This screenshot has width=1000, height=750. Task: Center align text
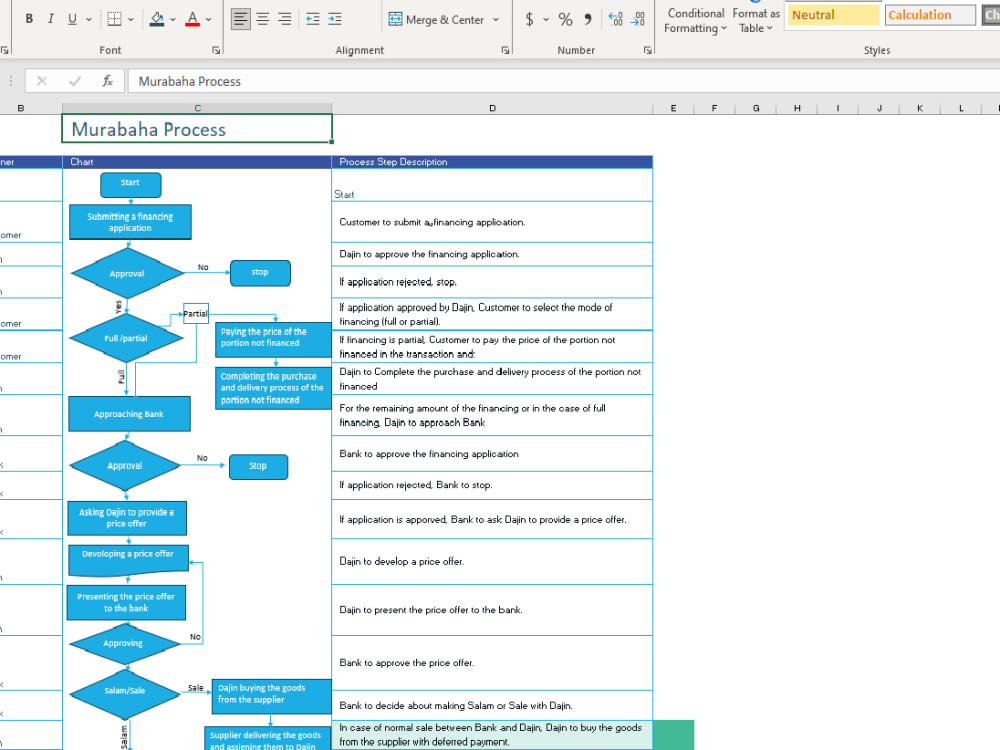click(x=263, y=19)
